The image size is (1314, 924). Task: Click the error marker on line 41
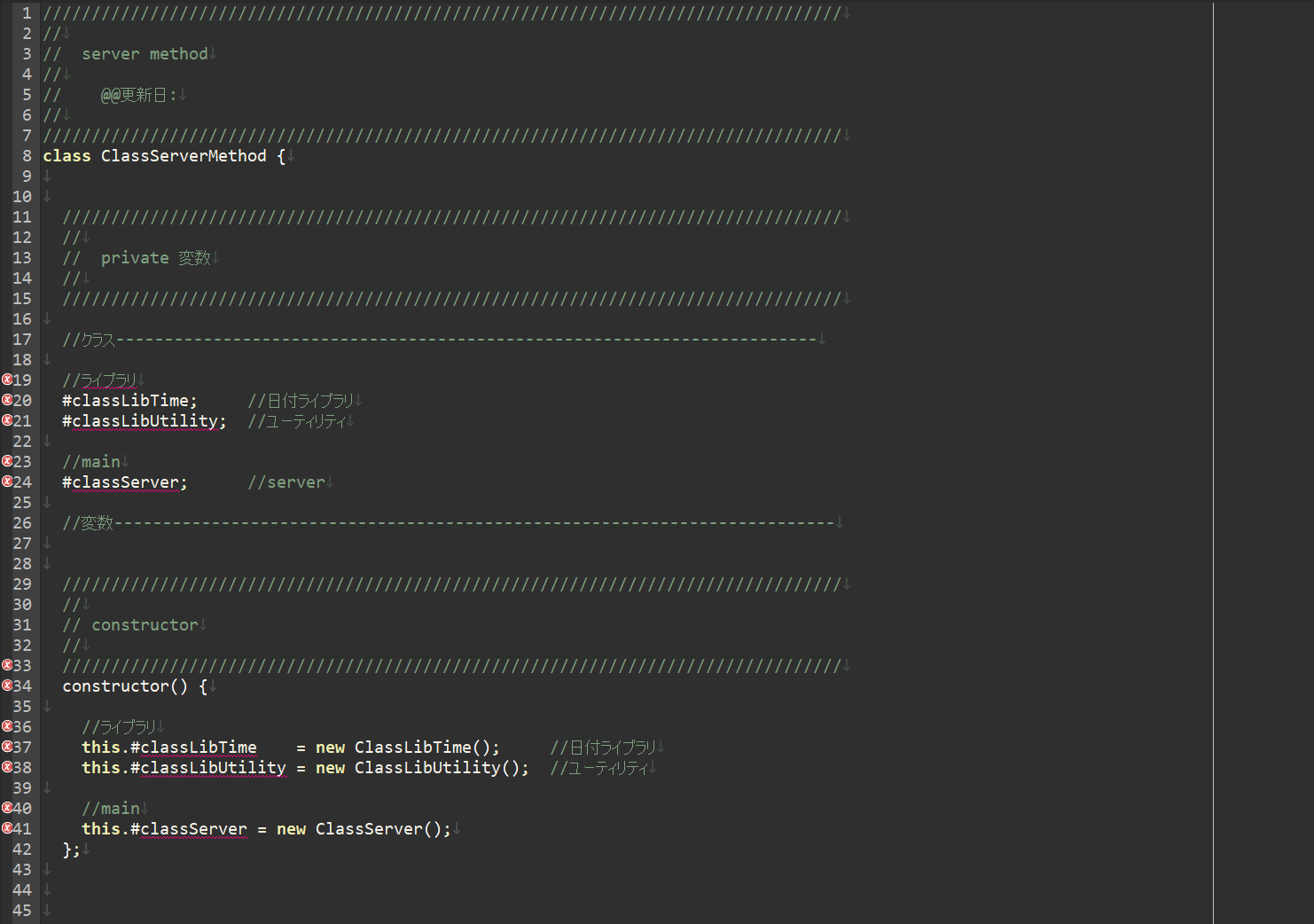pyautogui.click(x=7, y=828)
